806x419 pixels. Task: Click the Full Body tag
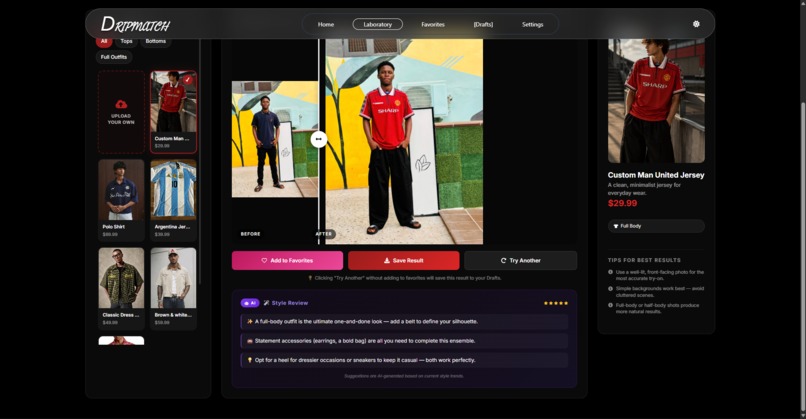[x=656, y=226]
